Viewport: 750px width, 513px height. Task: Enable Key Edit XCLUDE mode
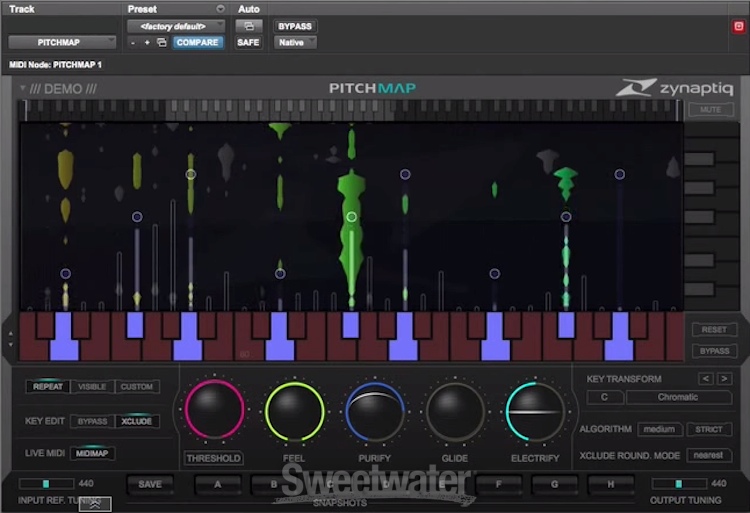[x=137, y=421]
